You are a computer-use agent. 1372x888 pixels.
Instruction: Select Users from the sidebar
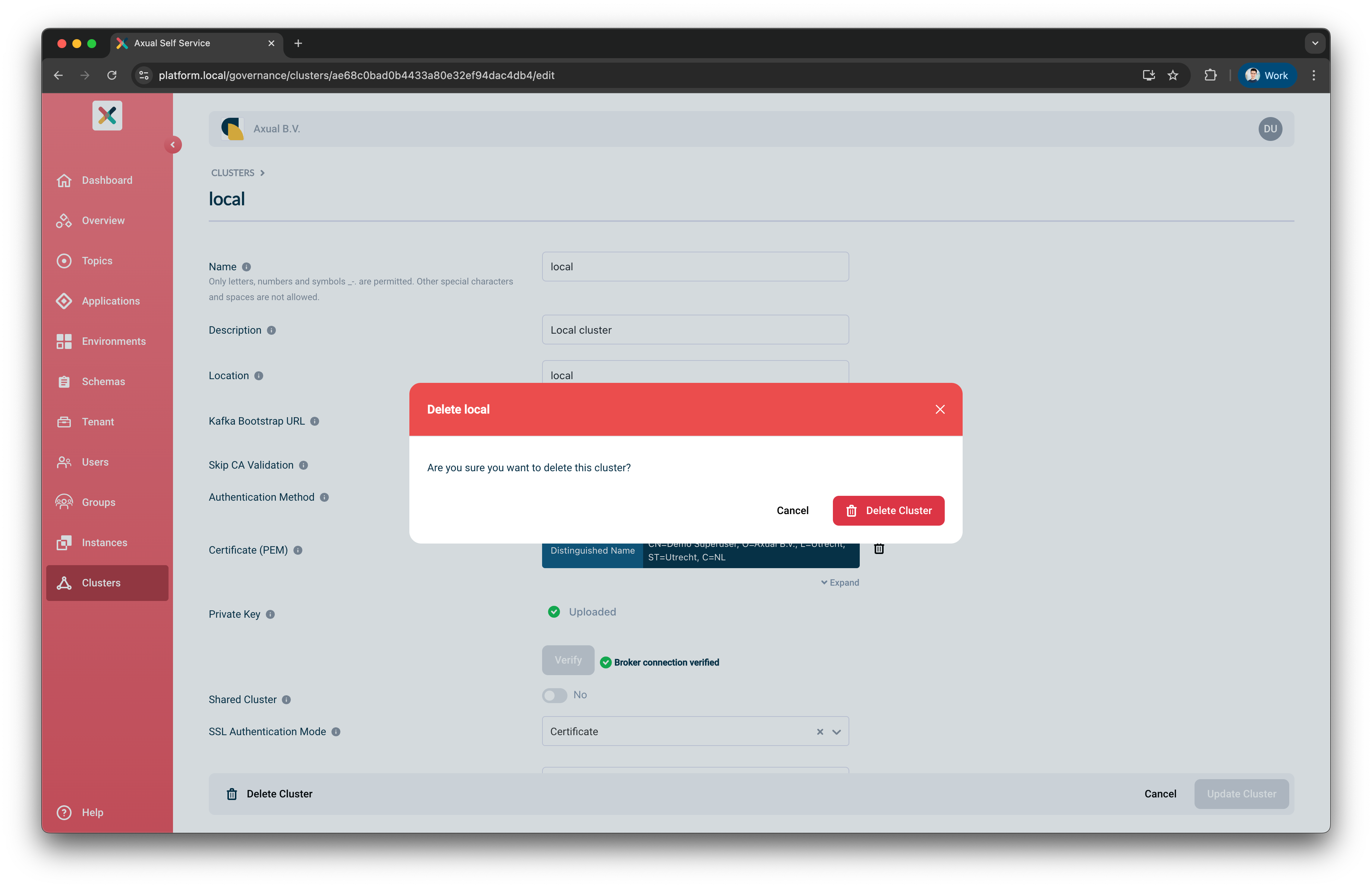click(x=95, y=462)
